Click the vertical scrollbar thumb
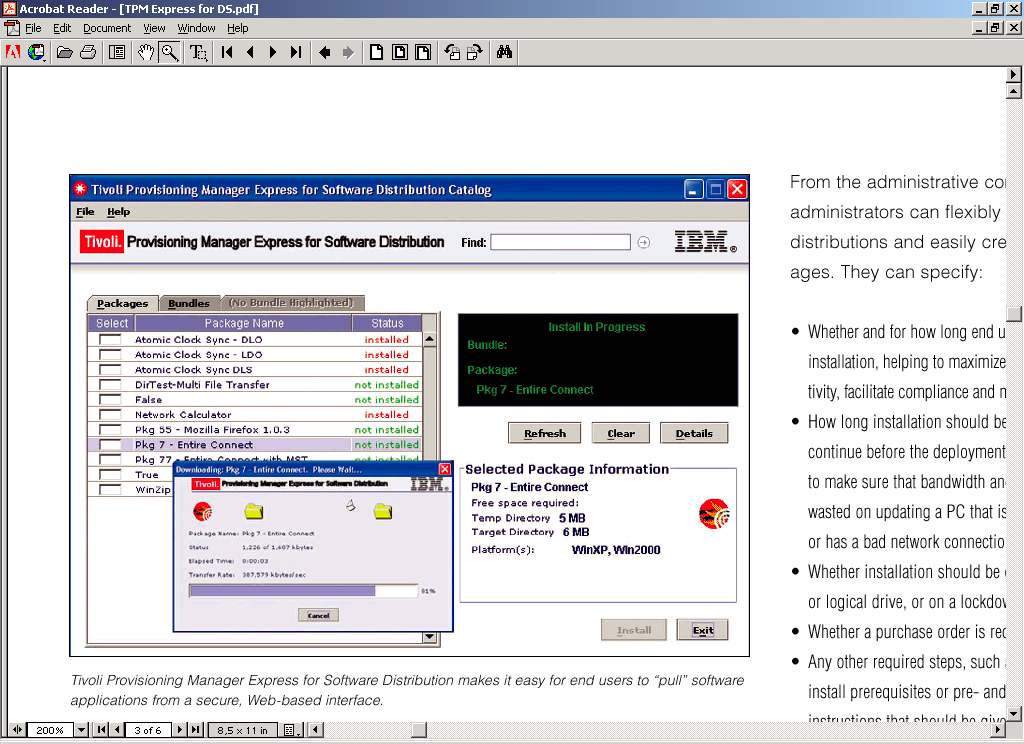Image resolution: width=1024 pixels, height=744 pixels. click(x=1014, y=314)
